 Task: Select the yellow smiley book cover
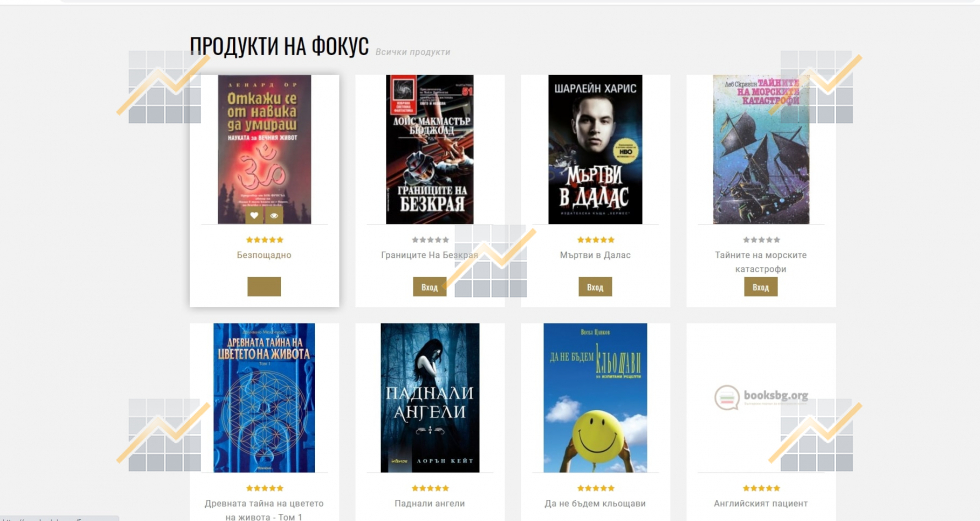pos(596,398)
